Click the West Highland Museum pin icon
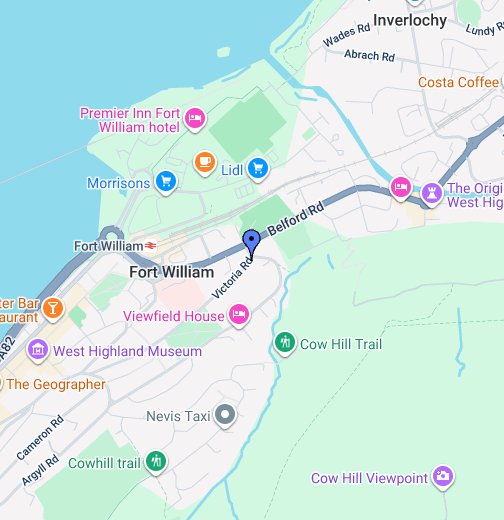Screen dimensions: 504x520 (38, 351)
